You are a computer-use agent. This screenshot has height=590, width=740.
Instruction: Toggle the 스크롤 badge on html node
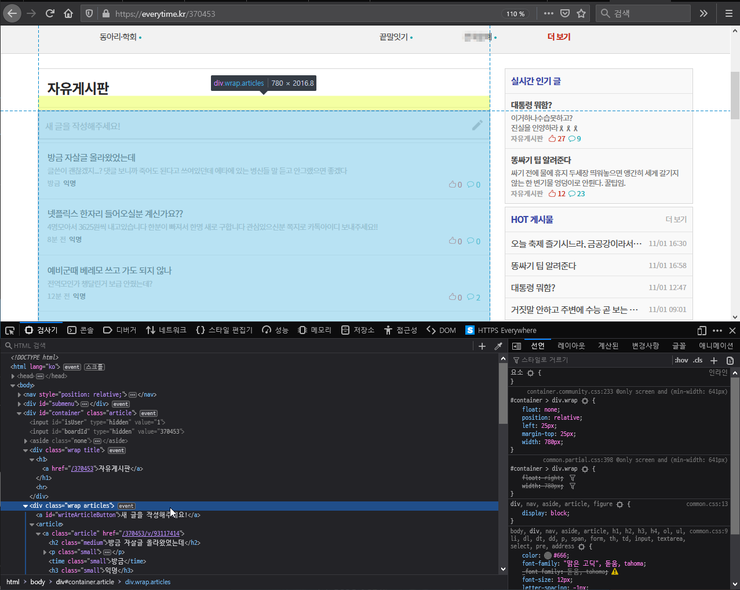pos(94,367)
